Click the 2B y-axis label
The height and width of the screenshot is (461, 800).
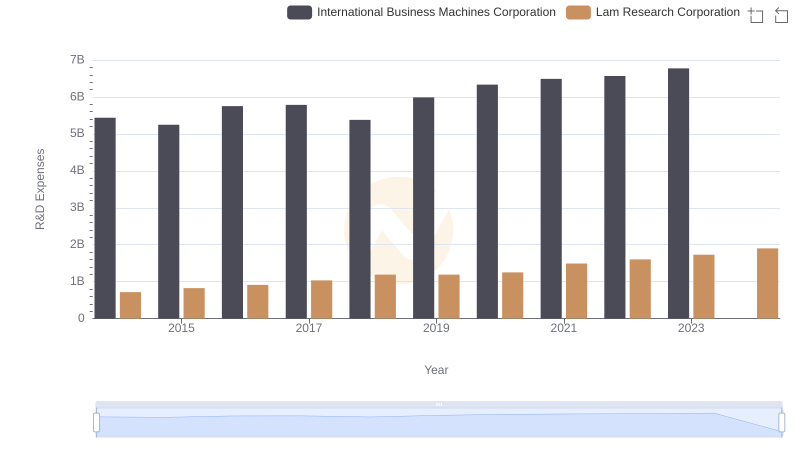[77, 244]
